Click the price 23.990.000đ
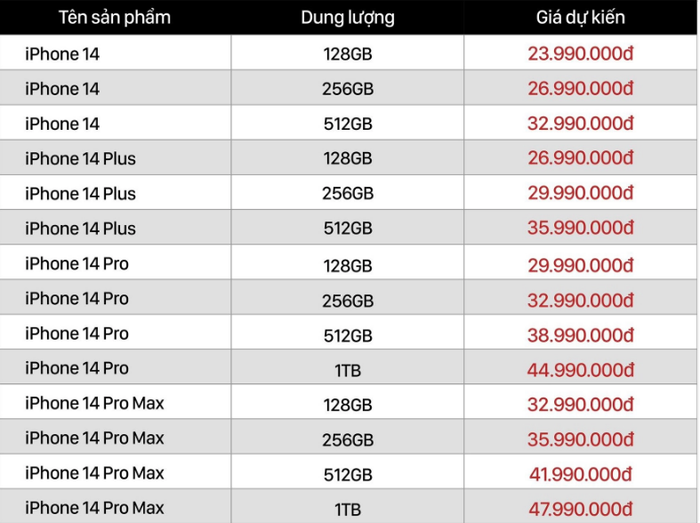 pos(580,54)
